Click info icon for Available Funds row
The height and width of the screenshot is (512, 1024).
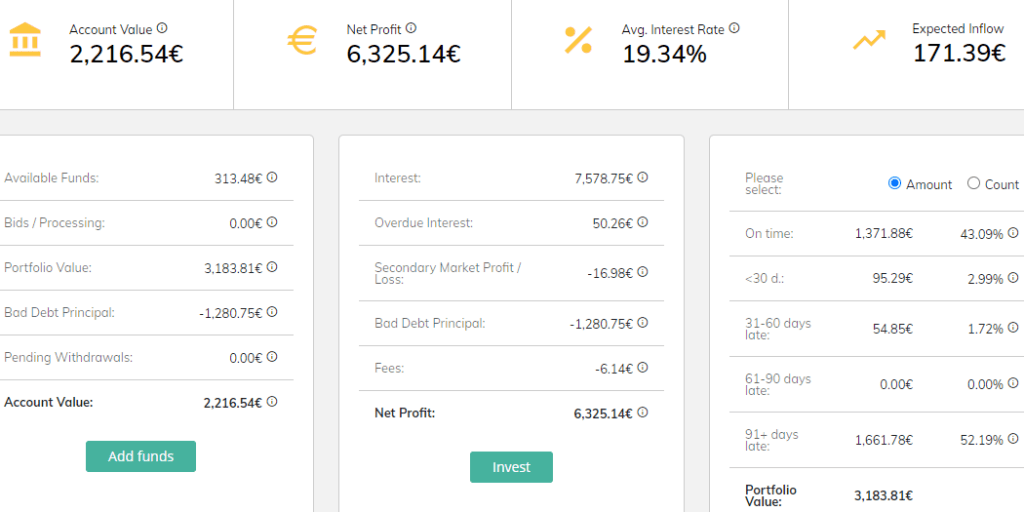(x=272, y=178)
